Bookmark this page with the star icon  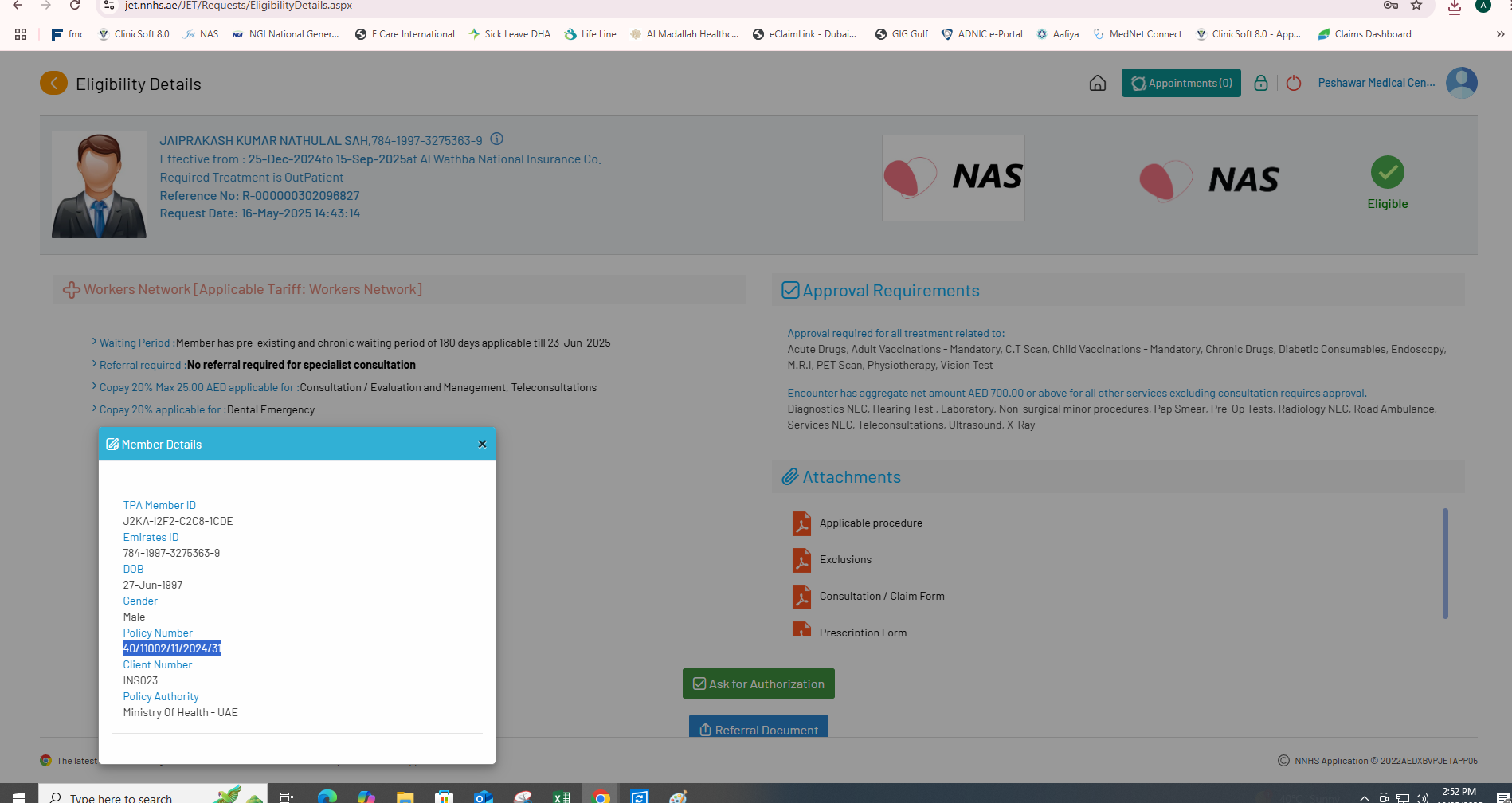[1416, 6]
